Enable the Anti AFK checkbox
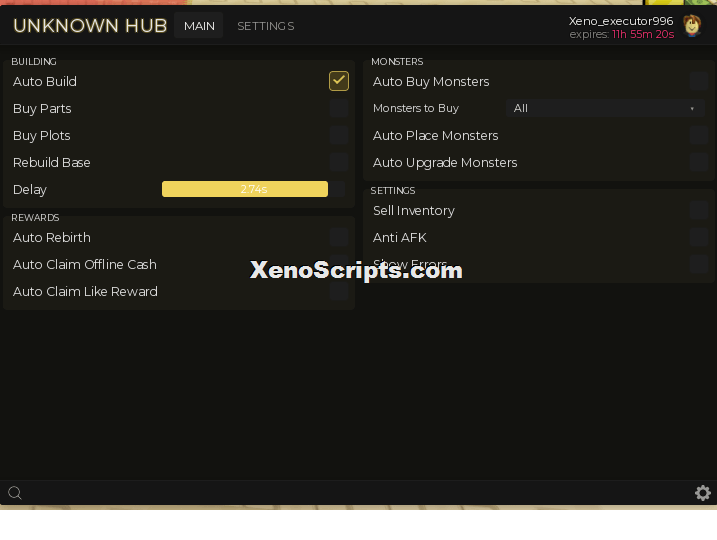The width and height of the screenshot is (717, 540). [699, 237]
